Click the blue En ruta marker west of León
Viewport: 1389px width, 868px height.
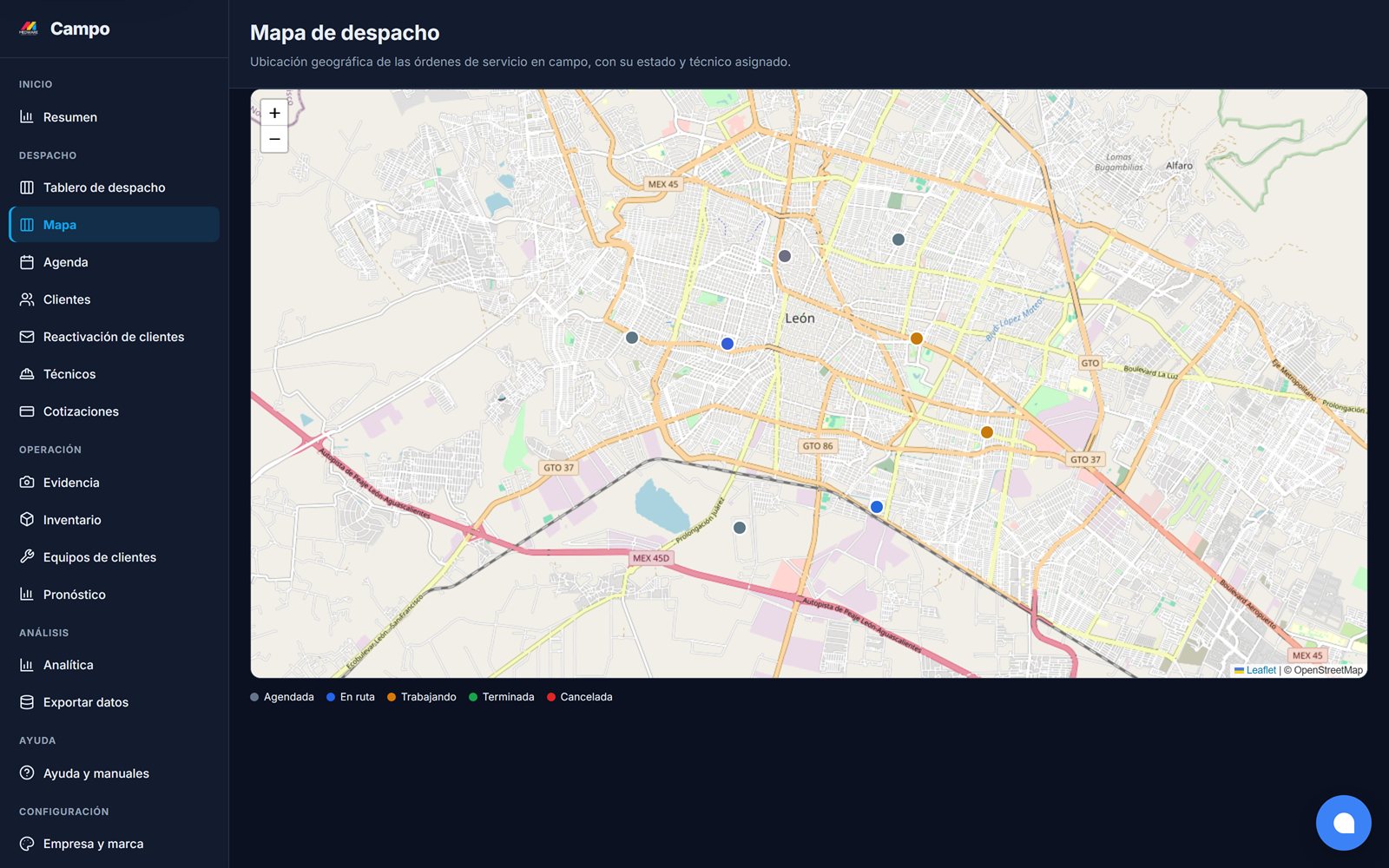click(727, 344)
